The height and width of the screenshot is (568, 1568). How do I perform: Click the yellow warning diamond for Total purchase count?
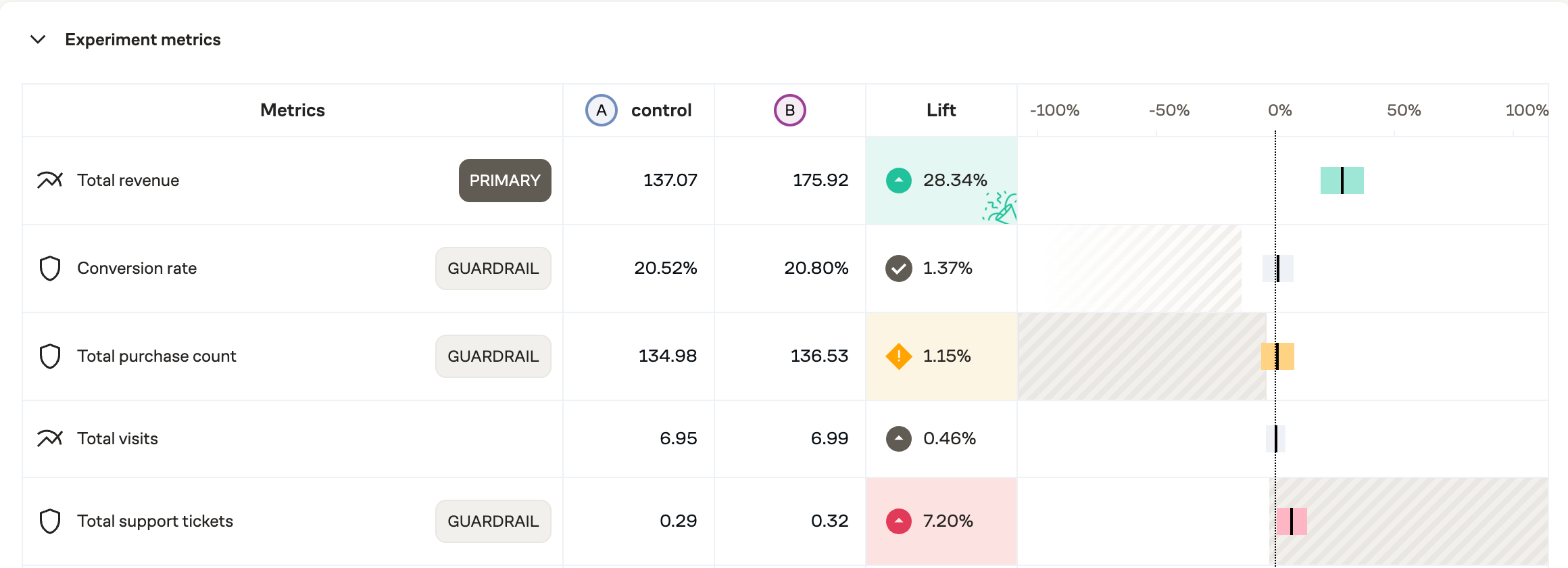(x=898, y=356)
